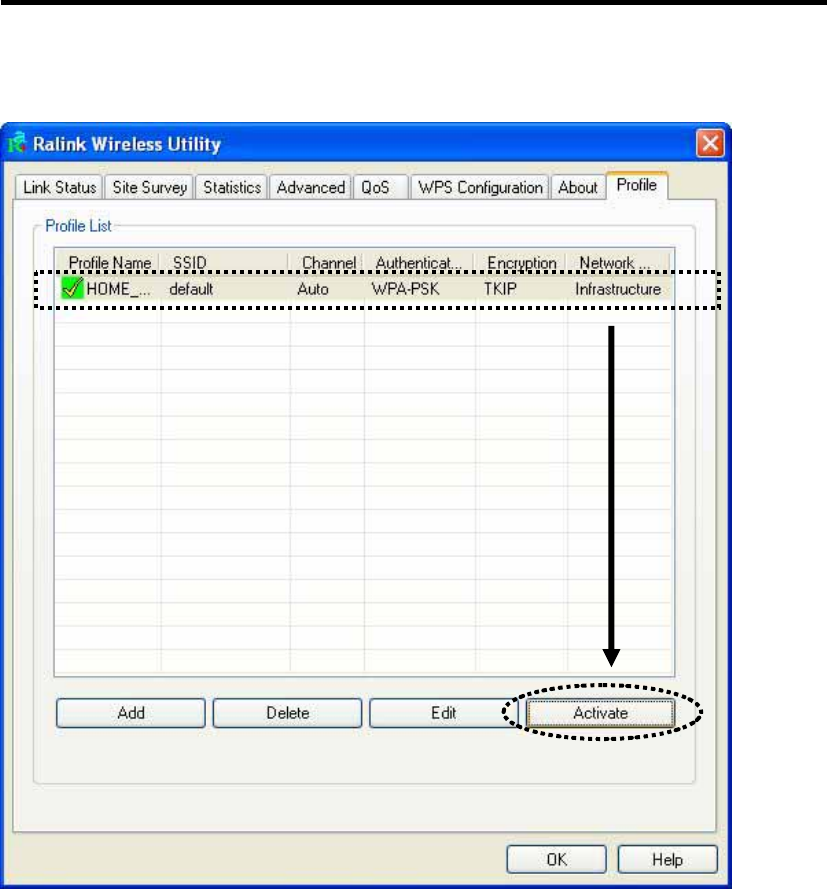Click the Ralink logo icon in title bar
Screen dimensions: 827x889
pos(18,143)
